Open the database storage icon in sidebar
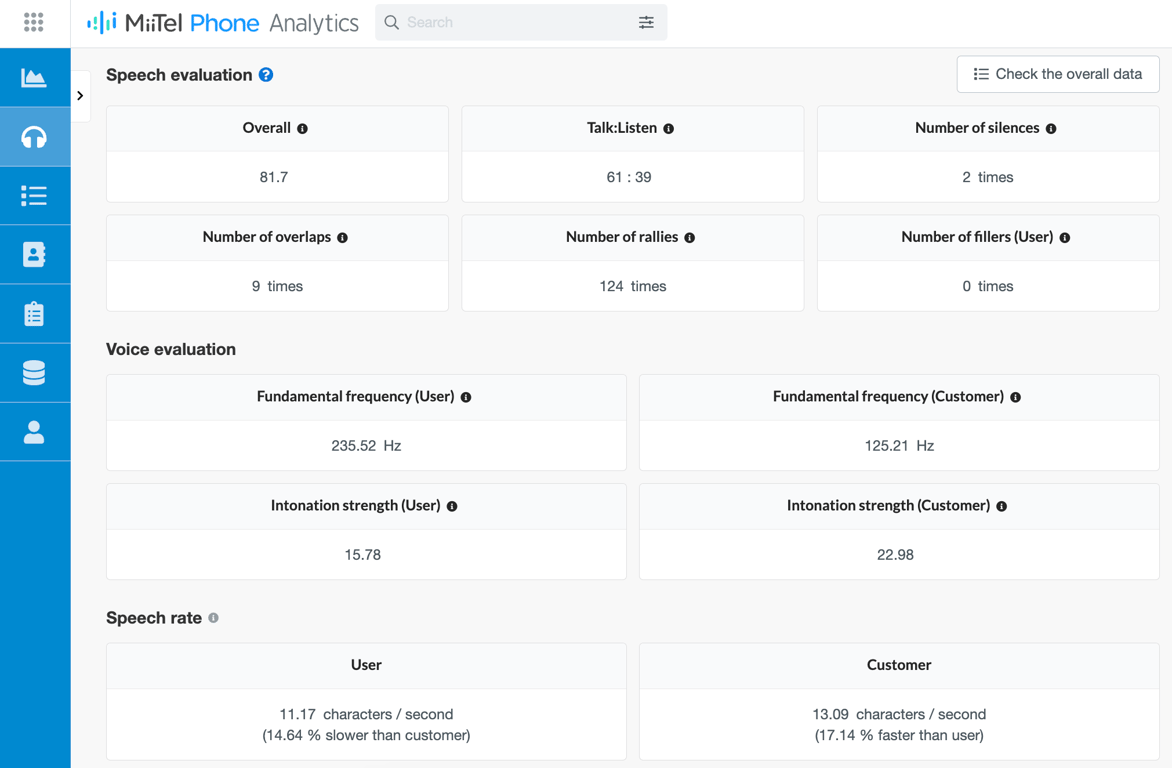The width and height of the screenshot is (1172, 768). pyautogui.click(x=35, y=372)
